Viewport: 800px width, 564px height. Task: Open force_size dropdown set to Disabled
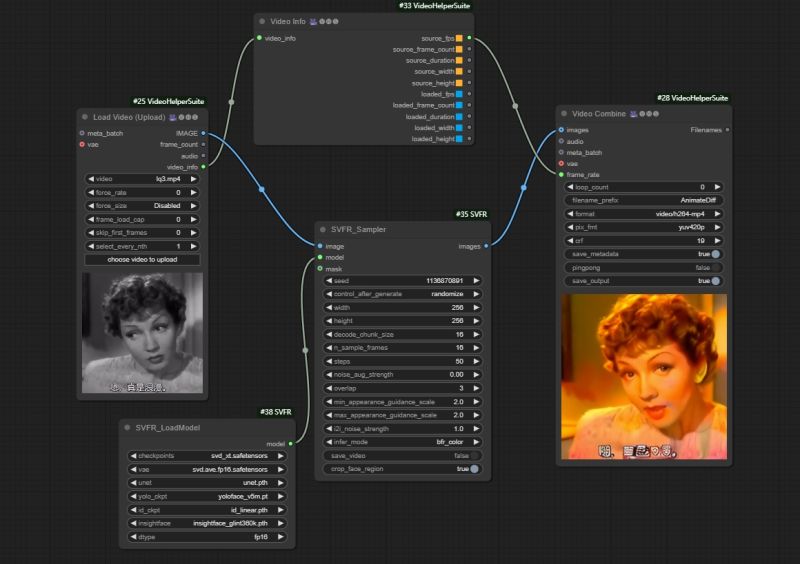142,206
